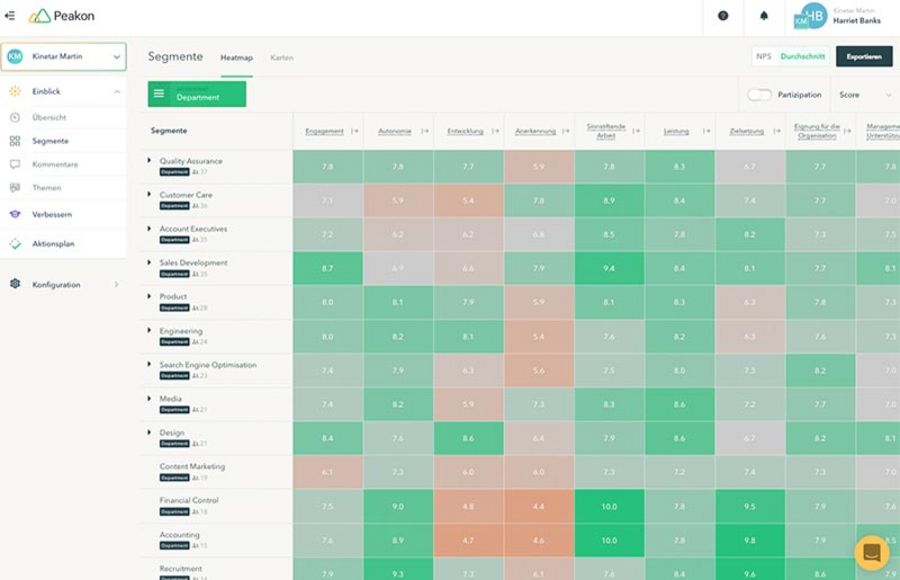Expand the Konfiguration submenu arrow

[x=117, y=284]
